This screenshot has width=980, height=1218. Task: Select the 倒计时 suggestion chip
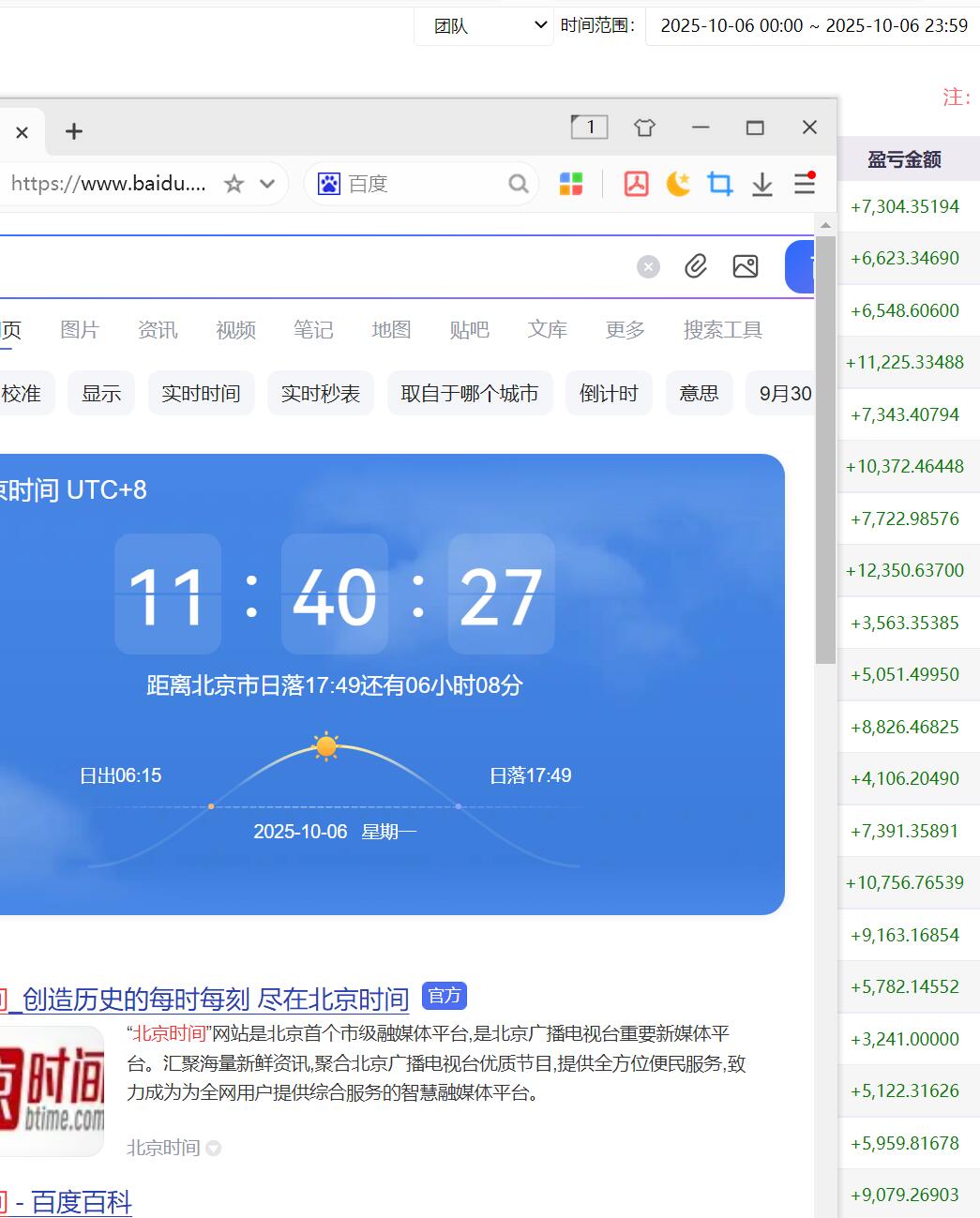(609, 394)
